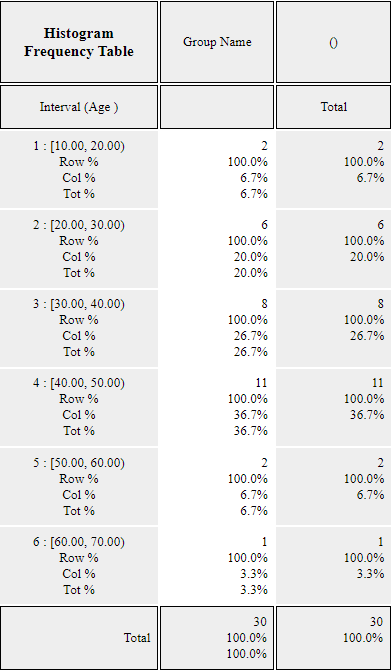Select the Group Name header cell

tap(217, 42)
